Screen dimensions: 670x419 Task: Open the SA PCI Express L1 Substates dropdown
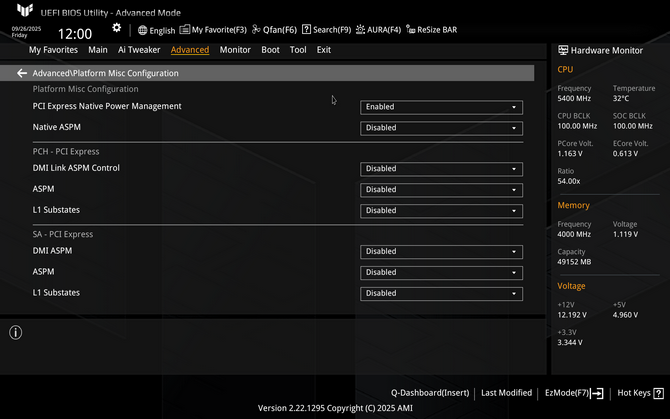441,294
